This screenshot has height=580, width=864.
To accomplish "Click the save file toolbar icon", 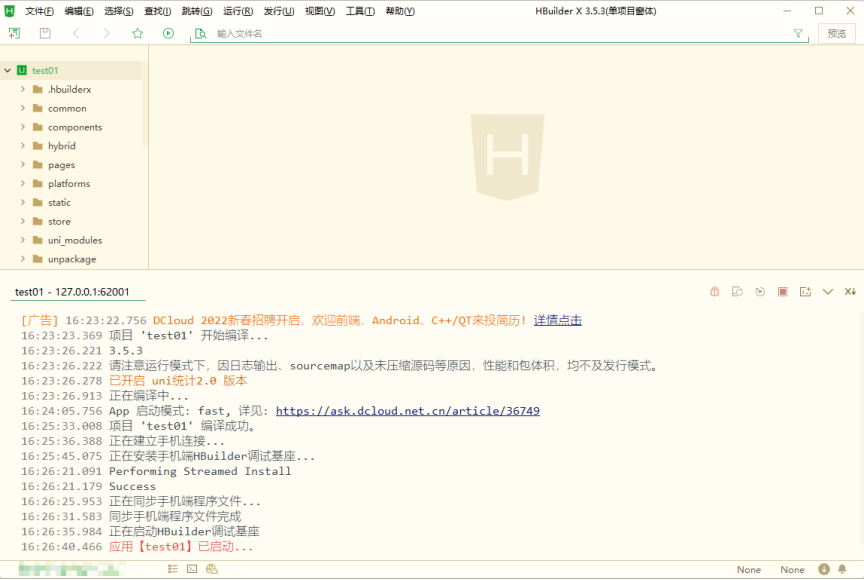I will tap(45, 34).
